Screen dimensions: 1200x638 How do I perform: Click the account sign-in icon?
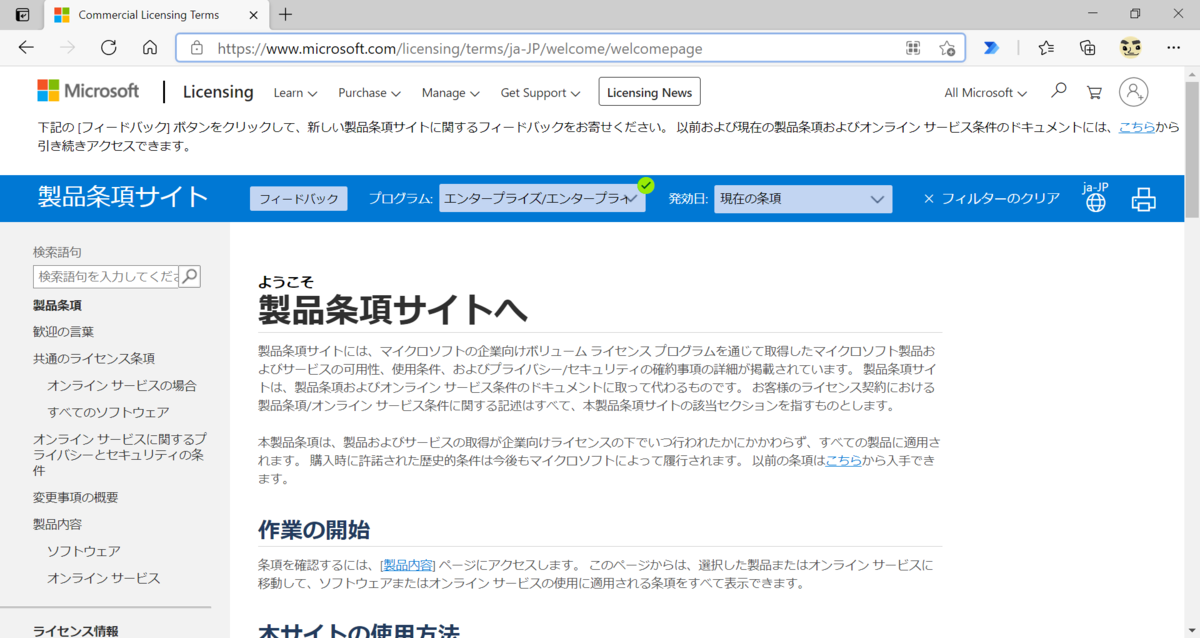(x=1133, y=92)
